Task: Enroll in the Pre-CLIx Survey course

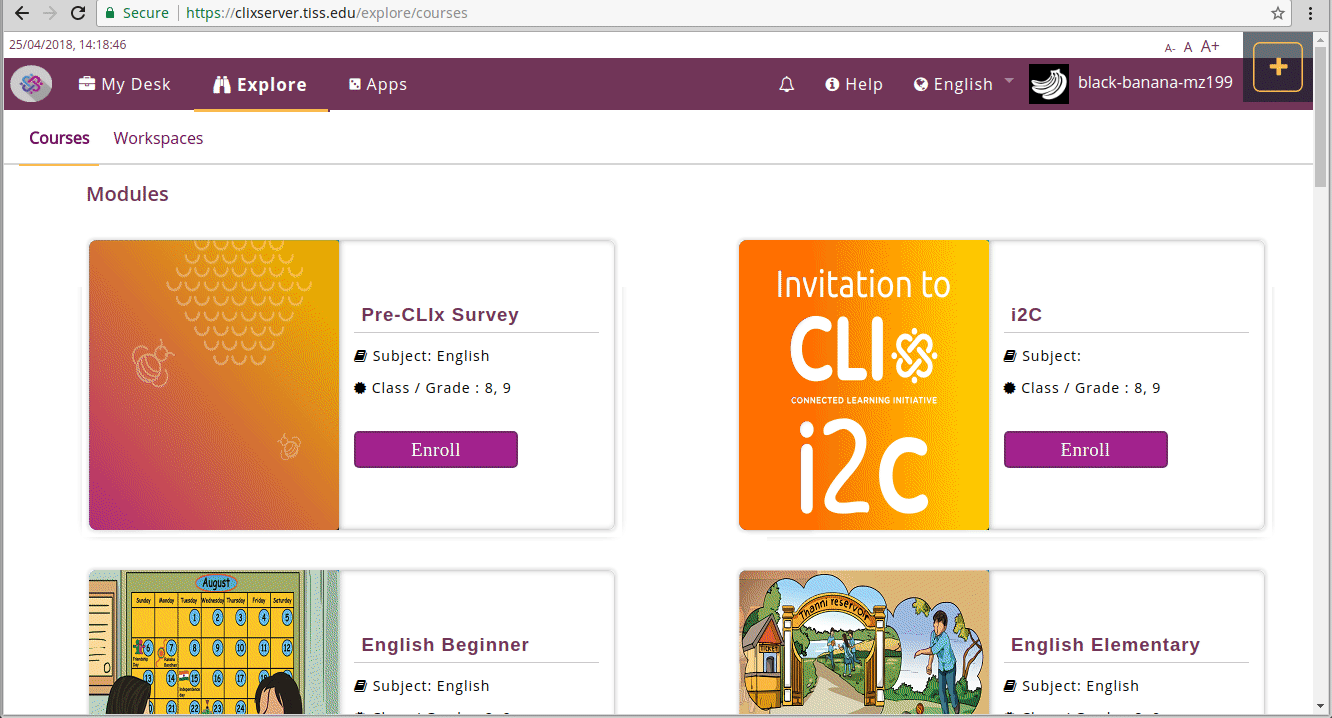Action: (x=435, y=450)
